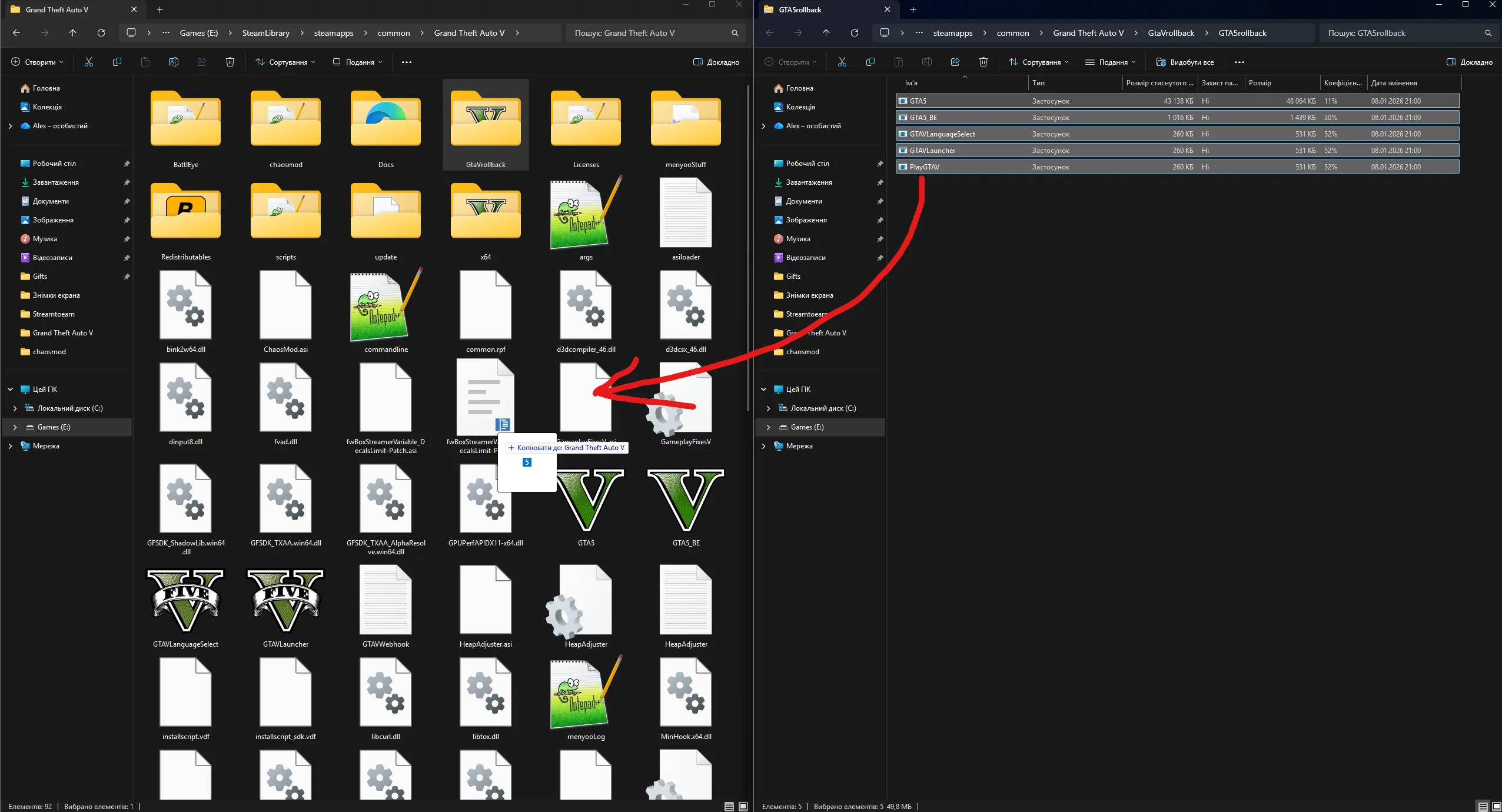Open the GtaVrollback folder icon
Image resolution: width=1502 pixels, height=812 pixels.
(x=486, y=121)
